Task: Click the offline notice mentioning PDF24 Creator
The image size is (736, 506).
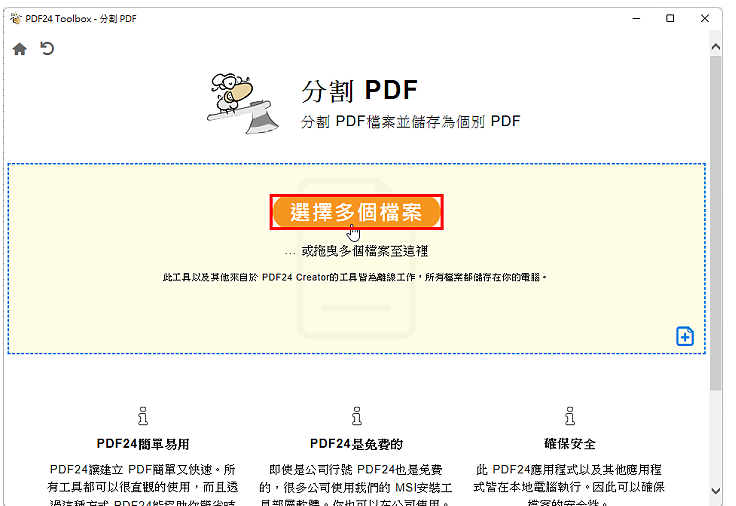Action: pyautogui.click(x=354, y=277)
